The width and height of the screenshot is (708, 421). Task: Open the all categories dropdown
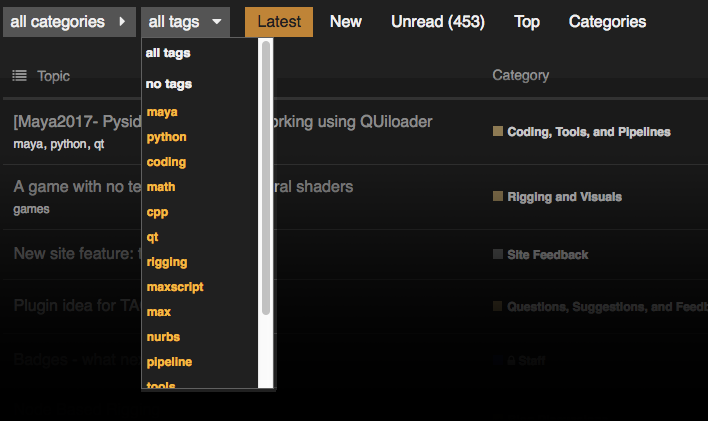click(69, 21)
